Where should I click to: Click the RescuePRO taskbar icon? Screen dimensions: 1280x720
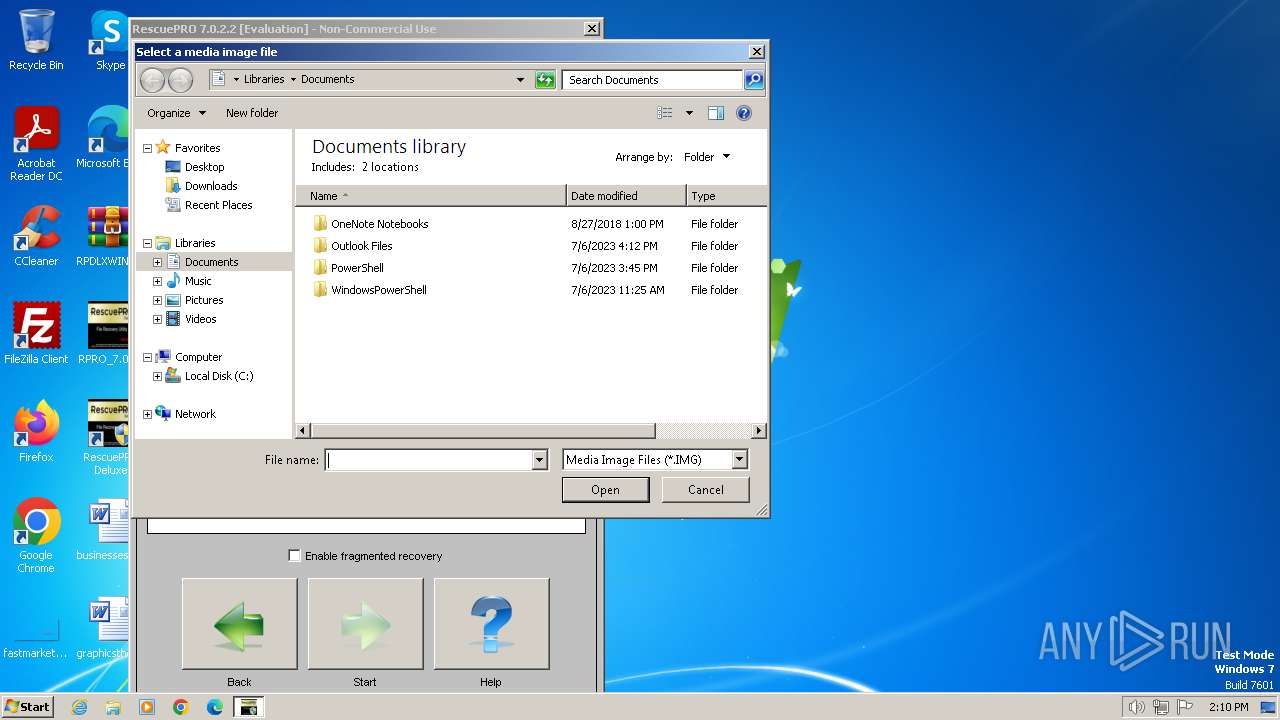click(x=249, y=707)
